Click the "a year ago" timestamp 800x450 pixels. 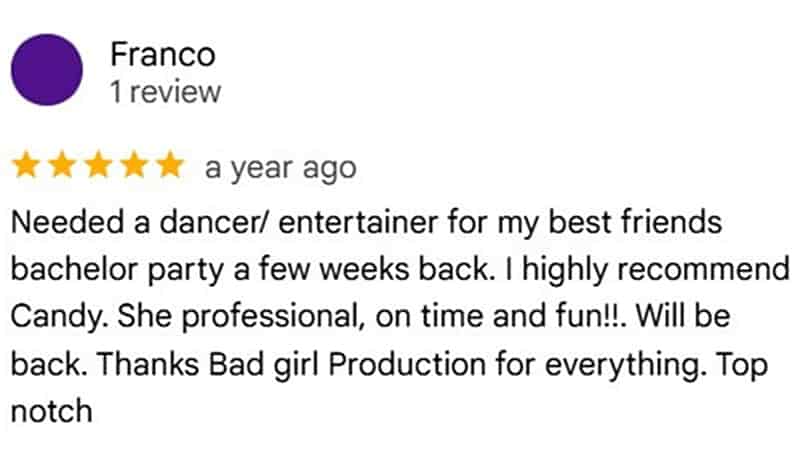(280, 168)
